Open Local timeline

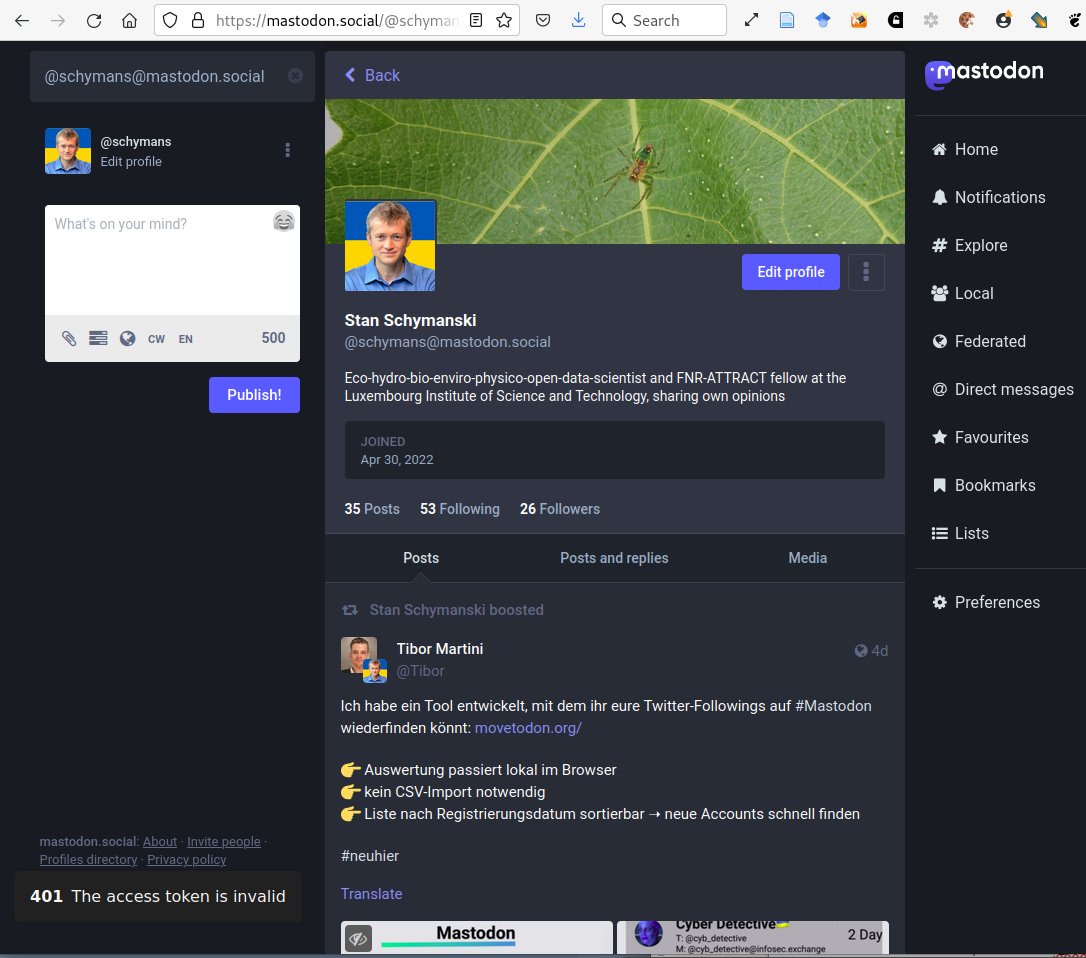tap(963, 293)
